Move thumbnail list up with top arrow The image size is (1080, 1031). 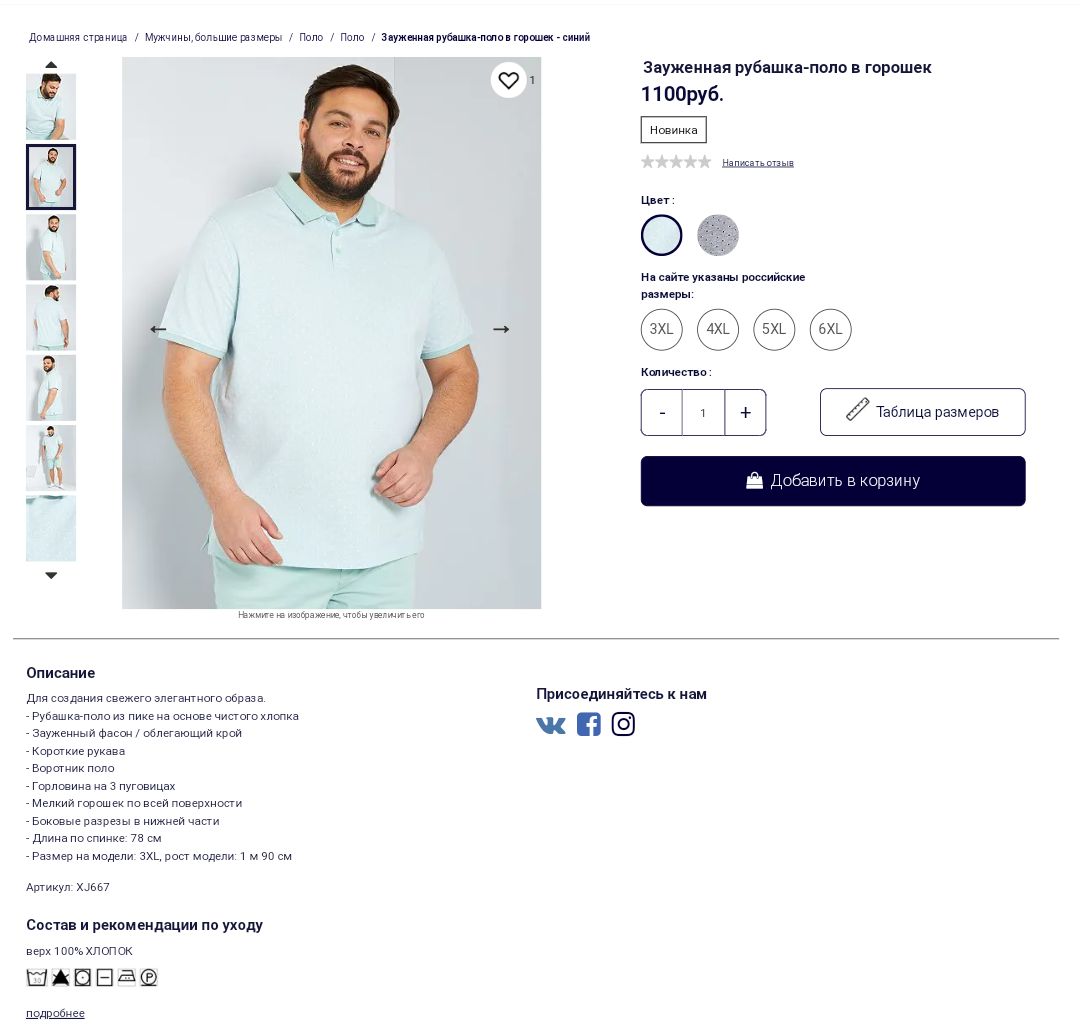(51, 65)
